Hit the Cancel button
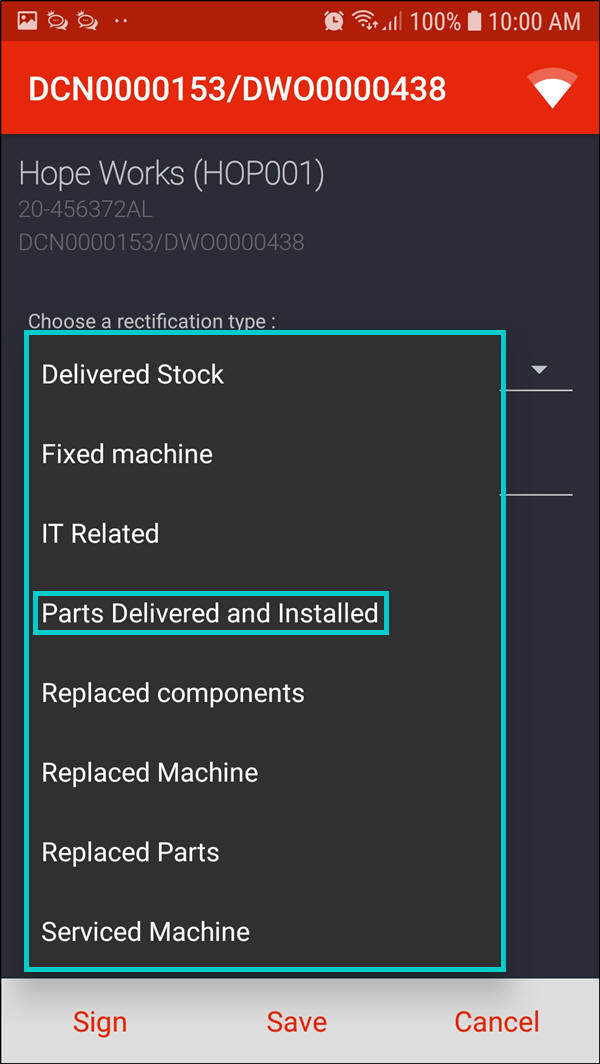The height and width of the screenshot is (1064, 600). pyautogui.click(x=497, y=1021)
